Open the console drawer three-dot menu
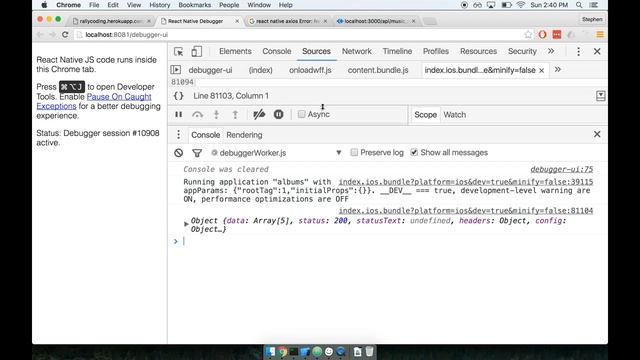Screen dimensions: 640x360 (x=178, y=135)
